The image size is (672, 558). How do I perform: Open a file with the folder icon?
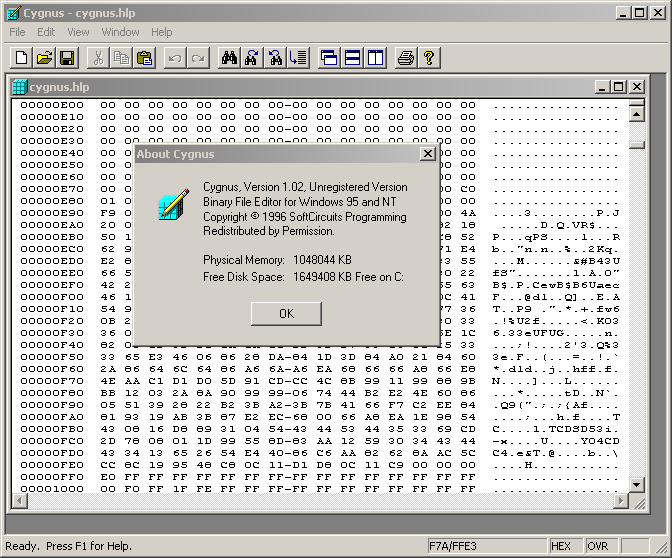pyautogui.click(x=44, y=58)
